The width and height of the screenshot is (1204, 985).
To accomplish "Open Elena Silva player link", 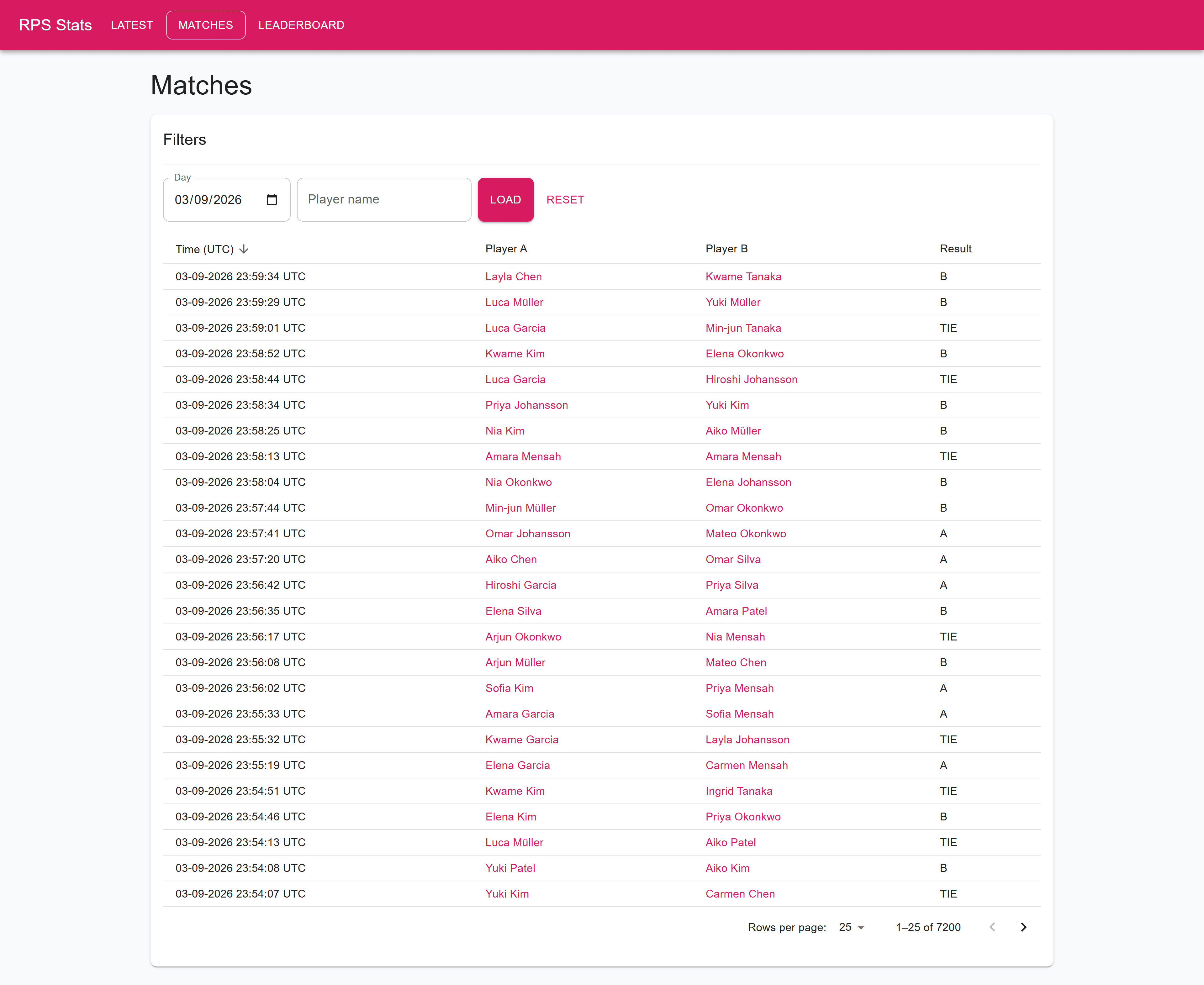I will click(x=514, y=611).
